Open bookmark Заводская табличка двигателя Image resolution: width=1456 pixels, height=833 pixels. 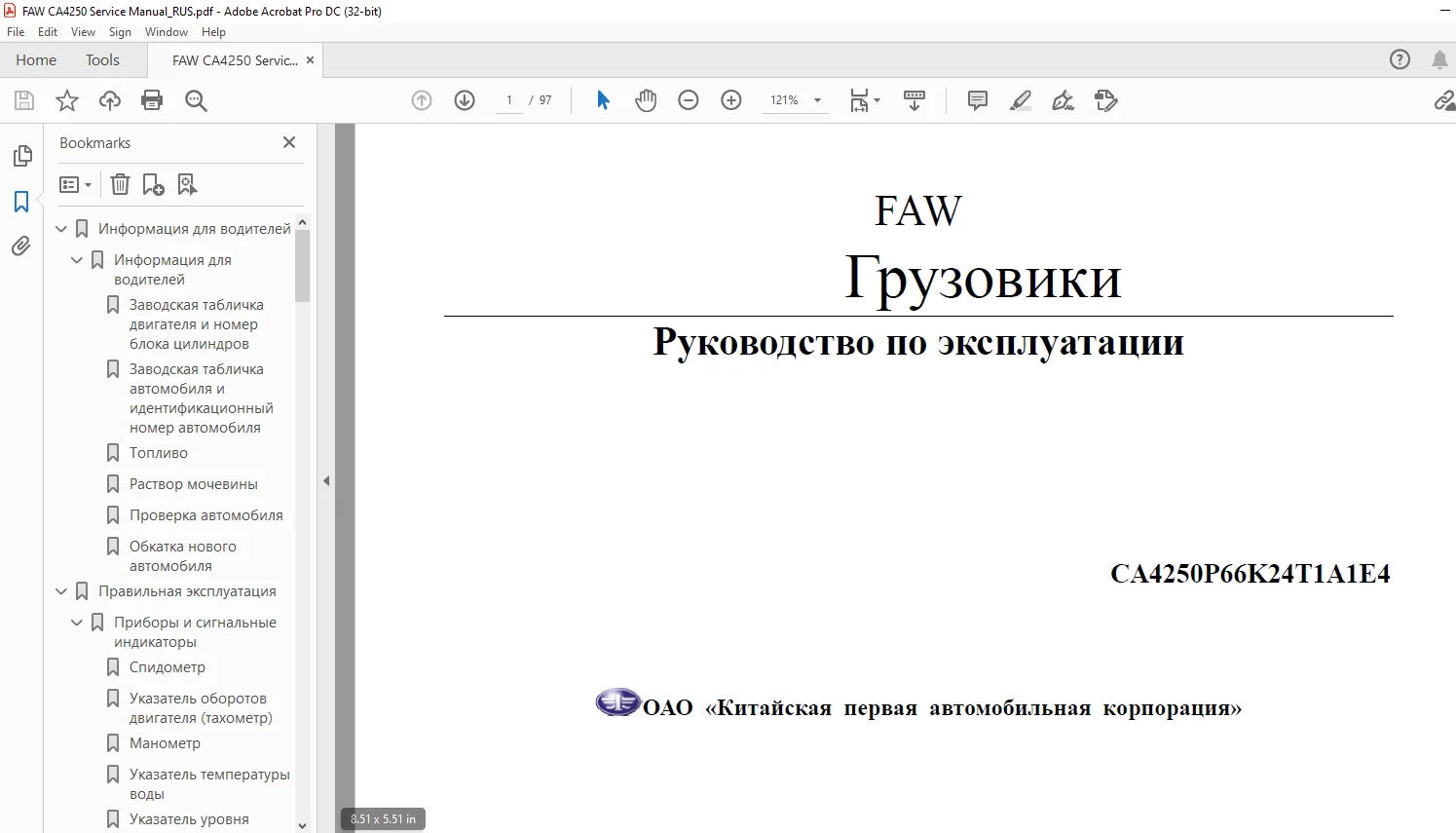(197, 324)
